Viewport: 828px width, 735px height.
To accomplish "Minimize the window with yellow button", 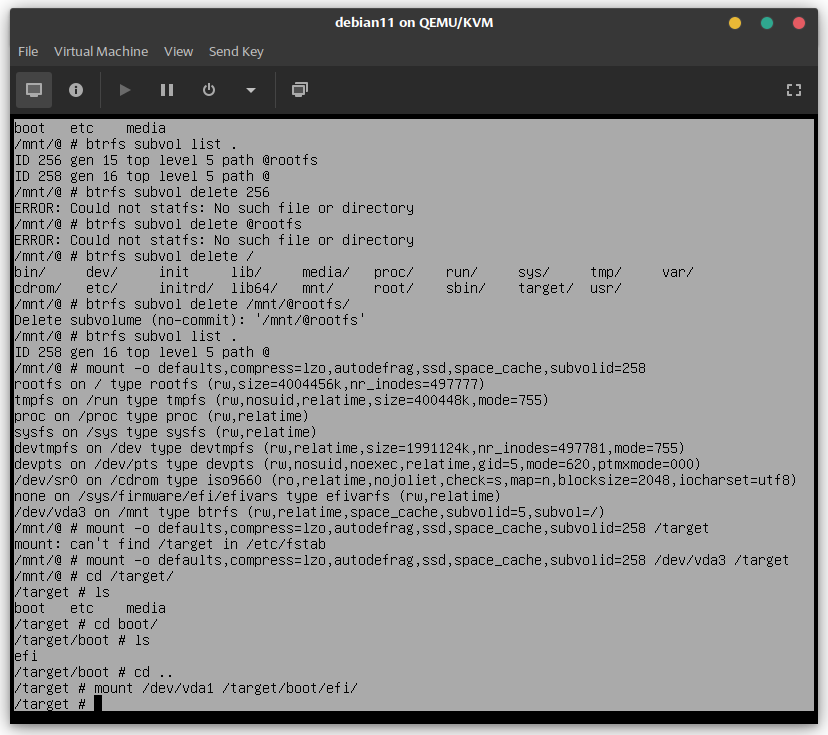I will coord(735,23).
